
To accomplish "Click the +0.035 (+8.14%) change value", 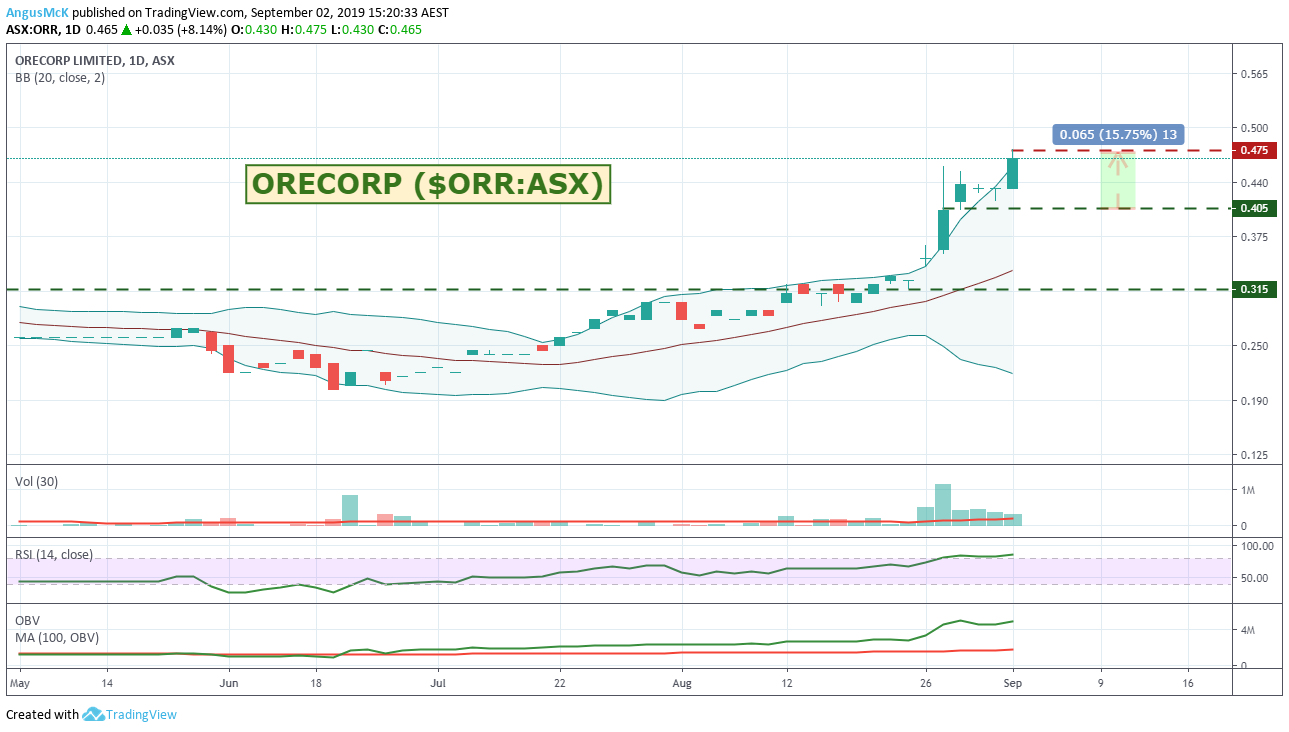I will coord(181,29).
